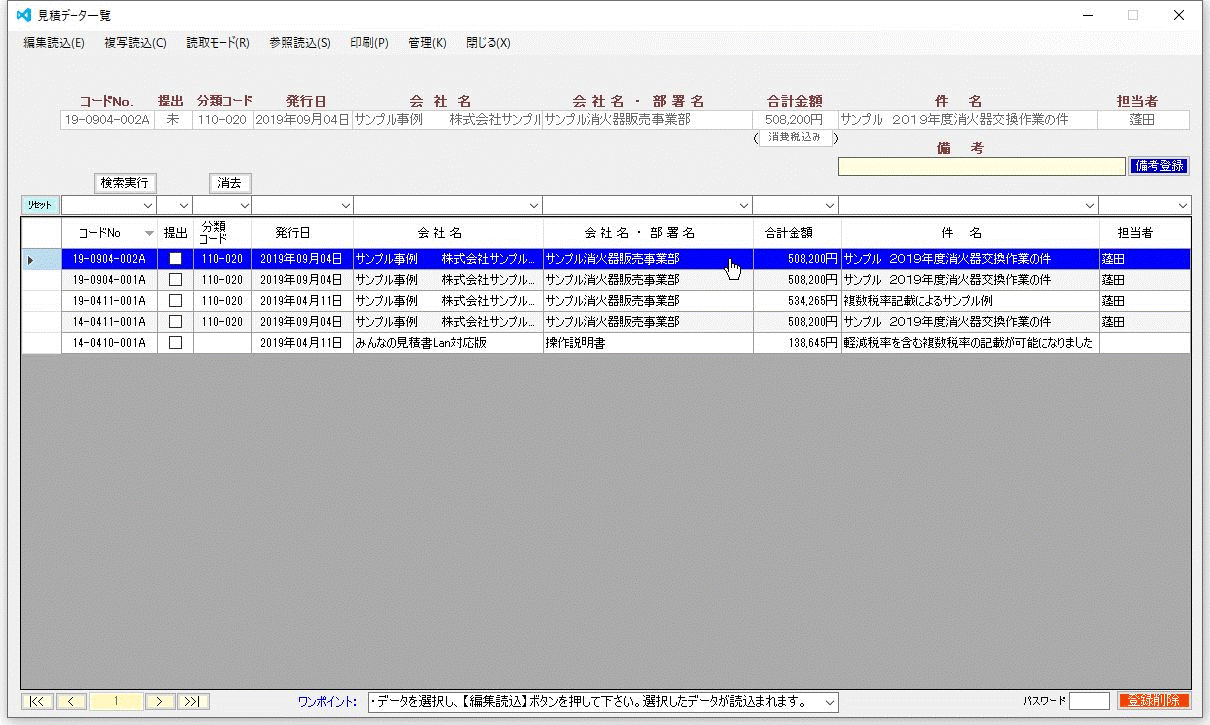Go to last page navigation button

tap(194, 701)
